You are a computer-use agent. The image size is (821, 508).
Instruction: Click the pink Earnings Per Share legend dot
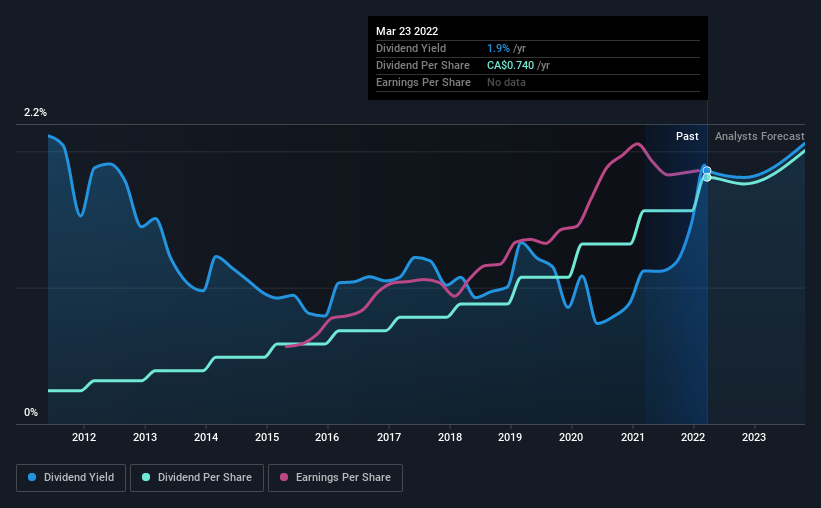[284, 477]
